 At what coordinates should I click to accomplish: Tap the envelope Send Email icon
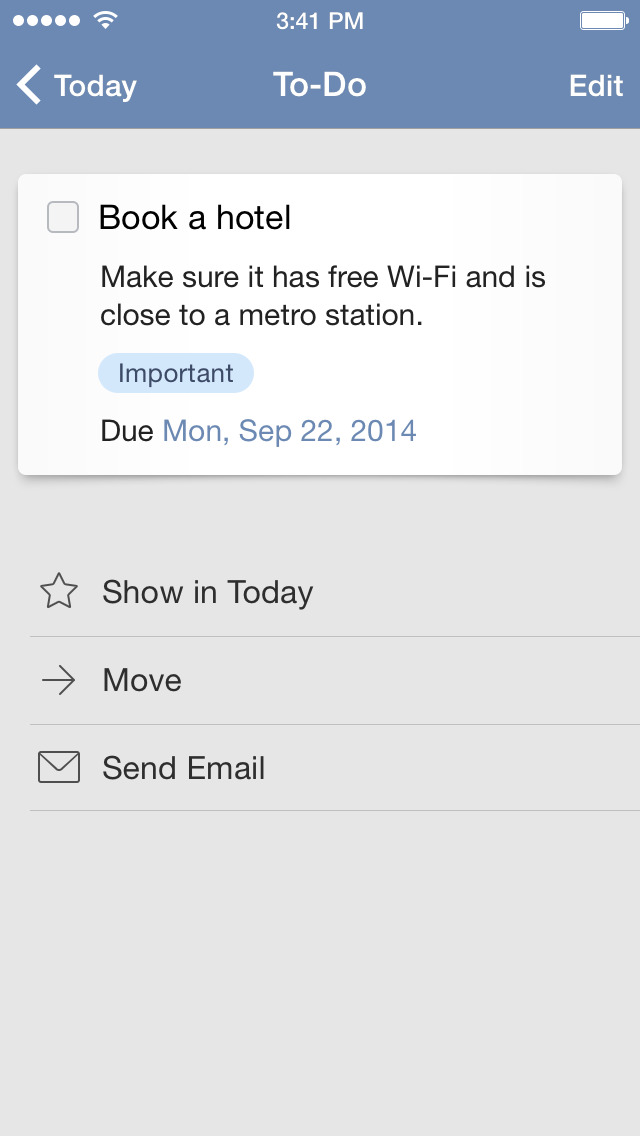click(x=59, y=768)
